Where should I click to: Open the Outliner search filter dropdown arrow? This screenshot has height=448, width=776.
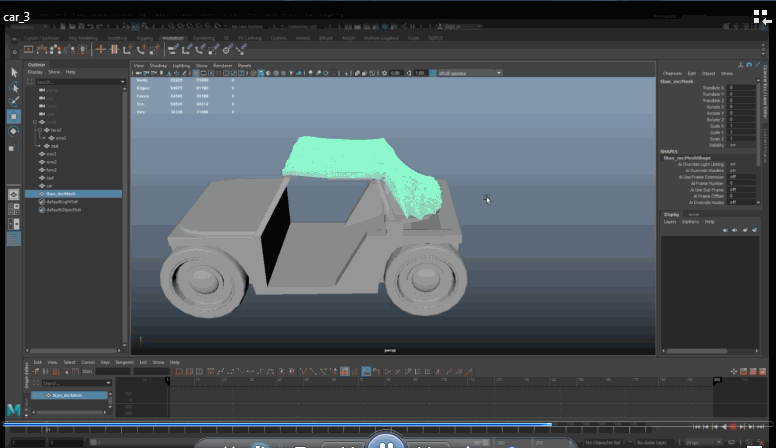(x=122, y=82)
